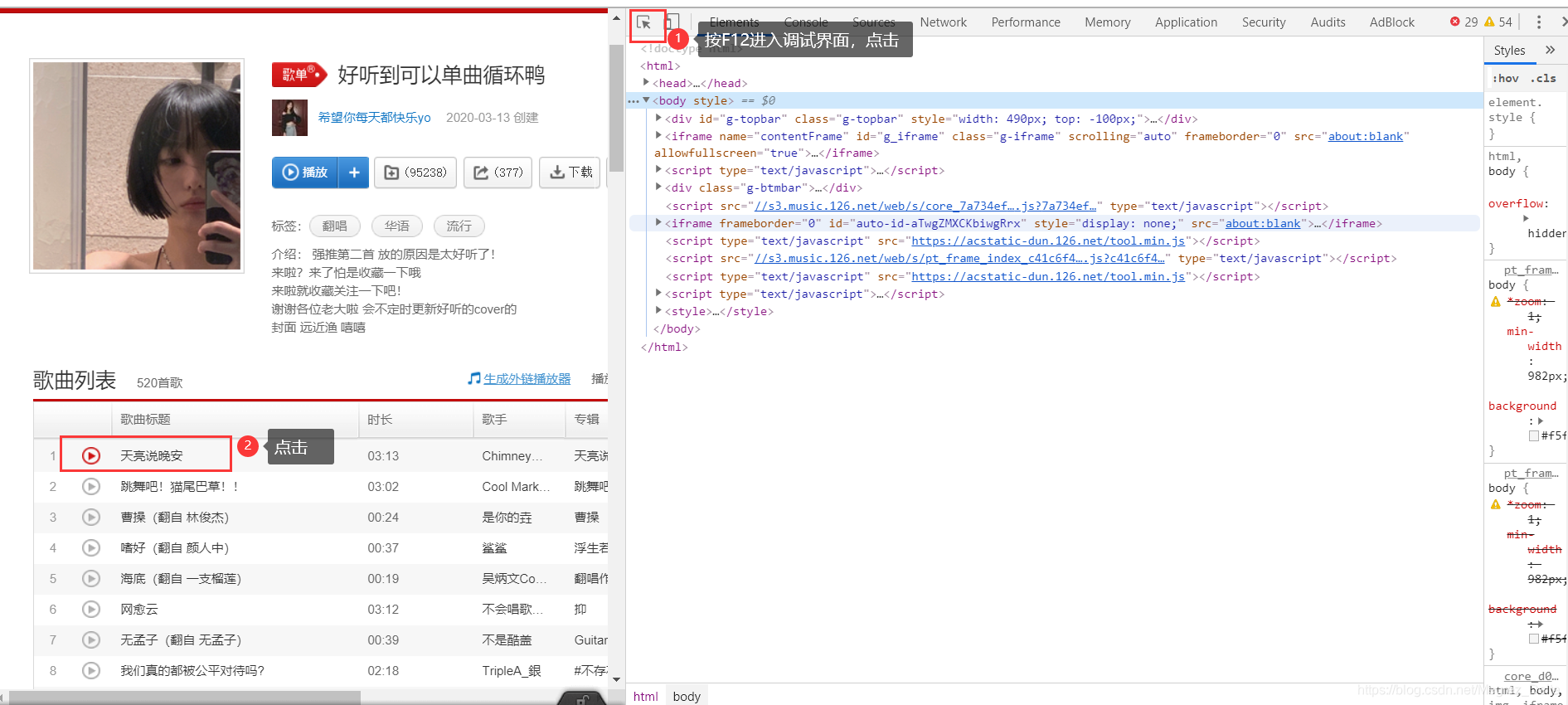Play song 跳舞吧！猫尾巴草！！

[91, 486]
